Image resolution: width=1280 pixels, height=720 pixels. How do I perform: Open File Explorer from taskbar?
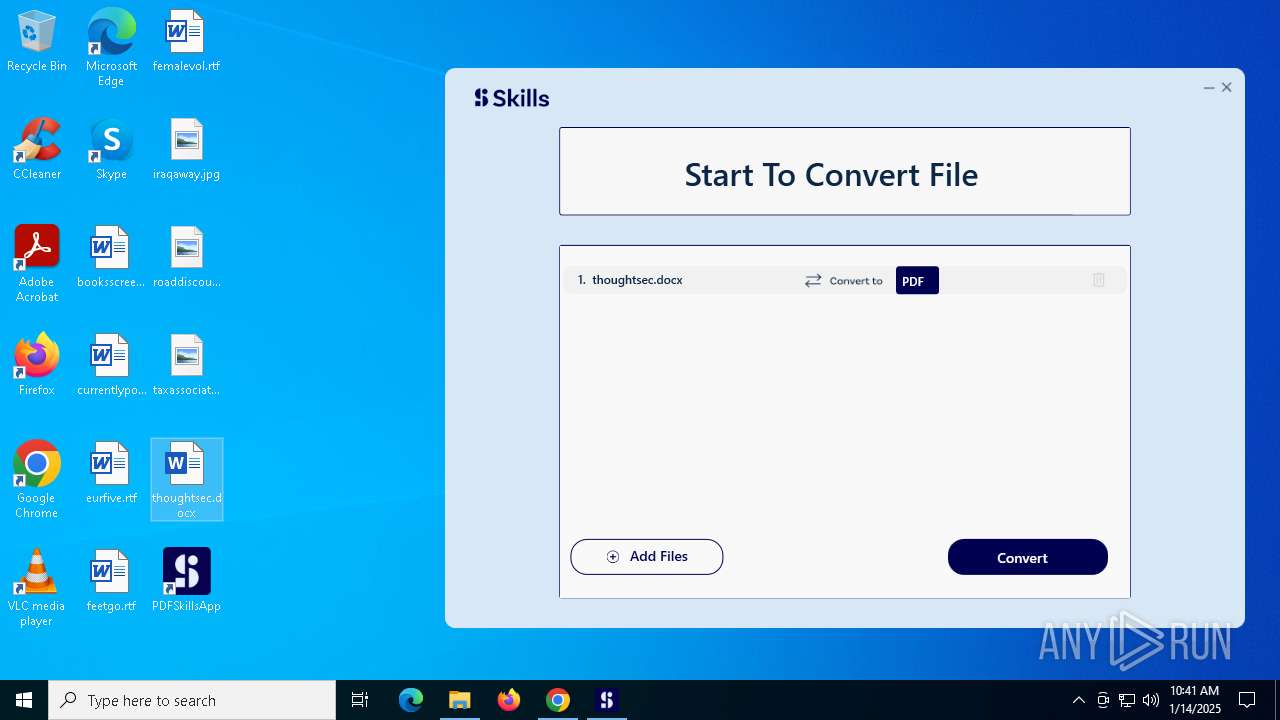(459, 700)
